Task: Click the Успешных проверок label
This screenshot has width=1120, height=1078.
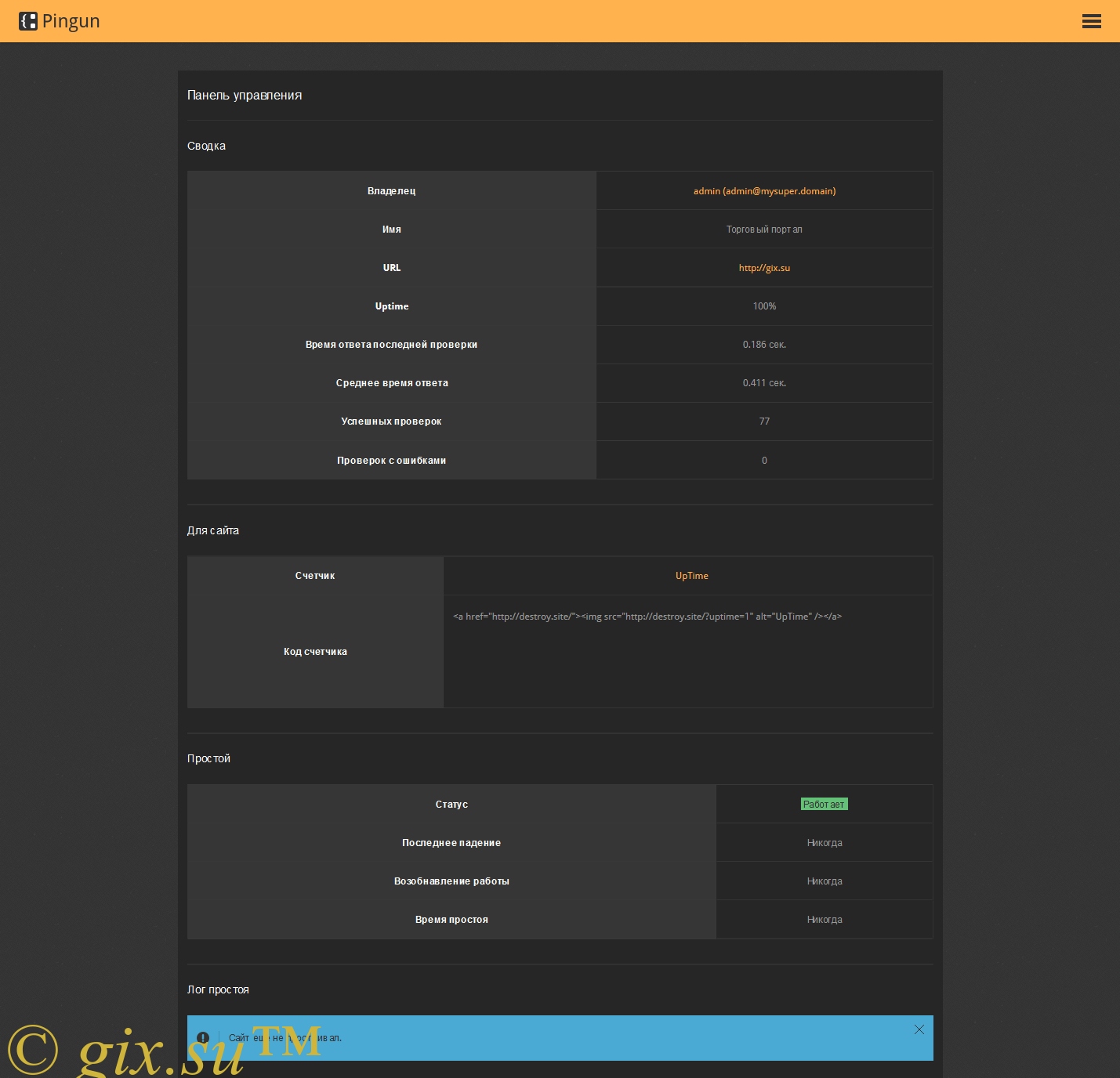Action: (x=391, y=421)
